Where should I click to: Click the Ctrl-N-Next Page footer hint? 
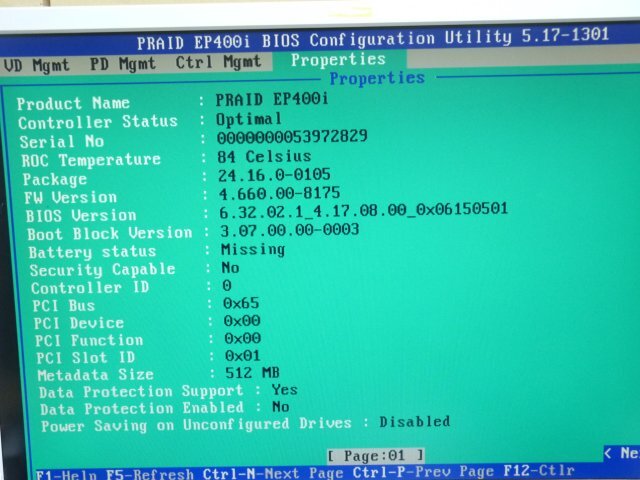click(273, 473)
